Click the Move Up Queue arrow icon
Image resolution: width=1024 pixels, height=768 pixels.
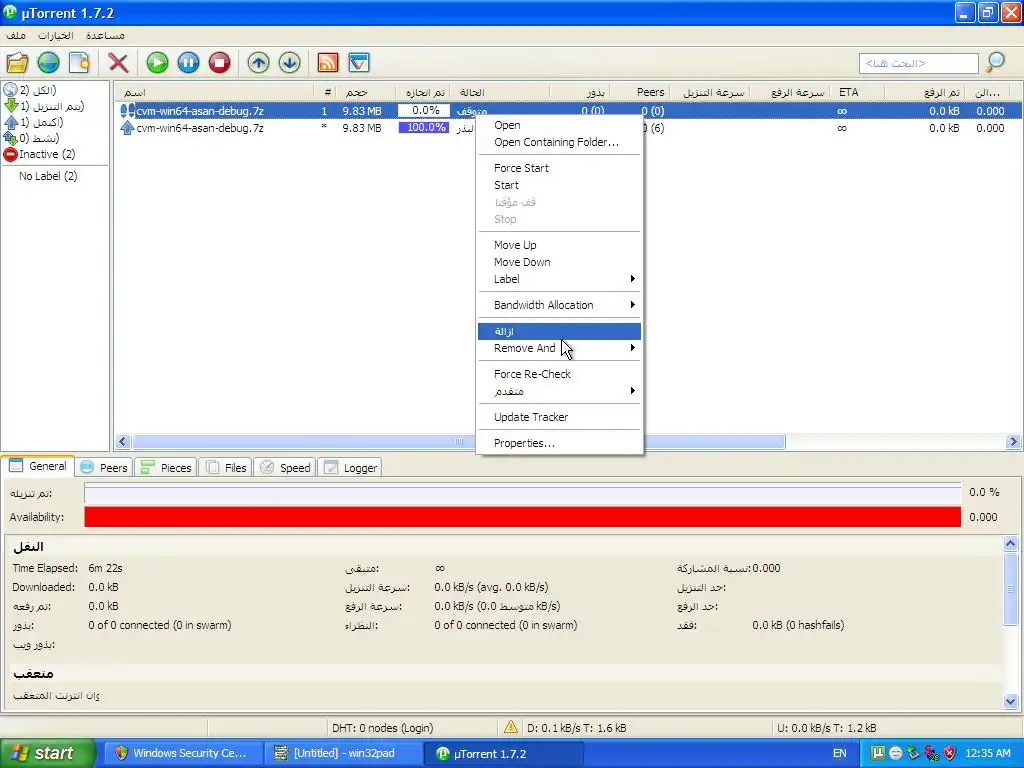click(259, 63)
